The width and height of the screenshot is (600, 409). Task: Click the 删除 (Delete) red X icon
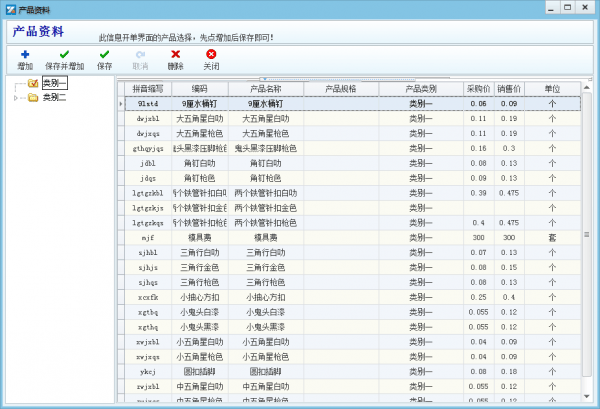[x=176, y=54]
